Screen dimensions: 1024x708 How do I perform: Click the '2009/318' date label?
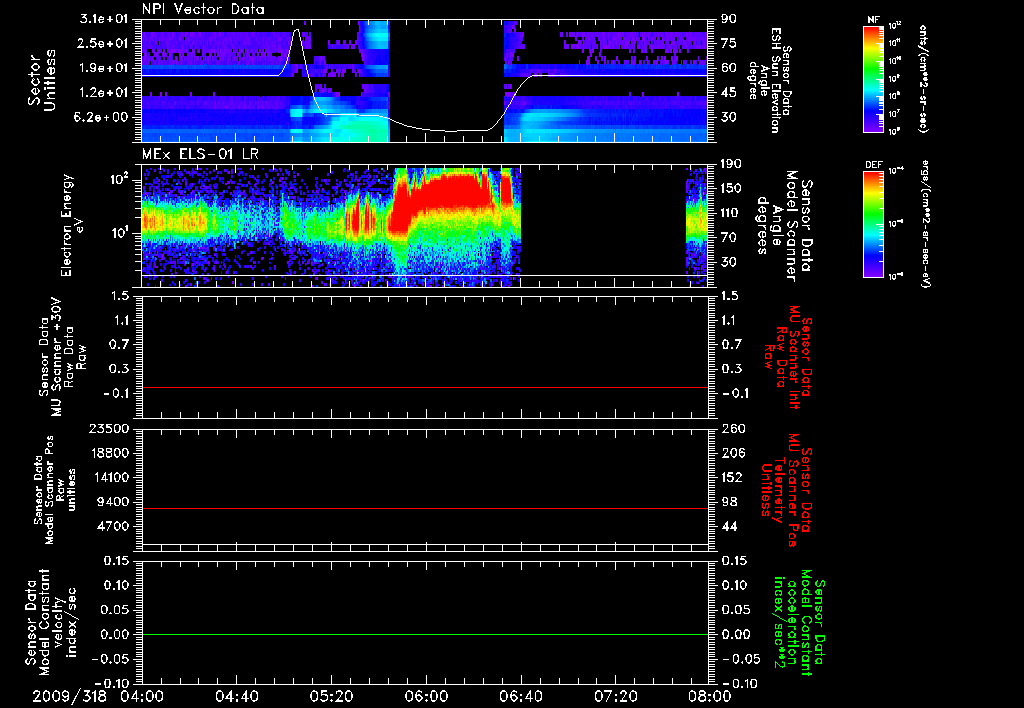coord(70,696)
